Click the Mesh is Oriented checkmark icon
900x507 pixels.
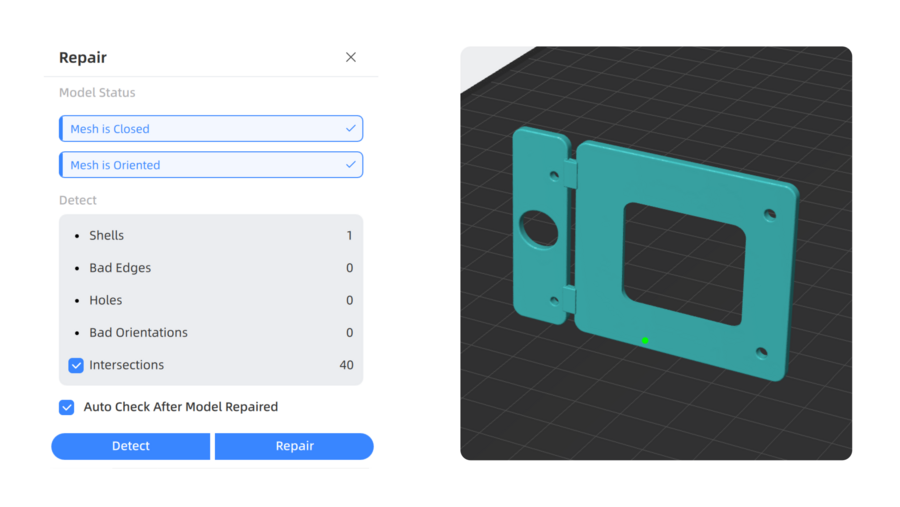351,165
